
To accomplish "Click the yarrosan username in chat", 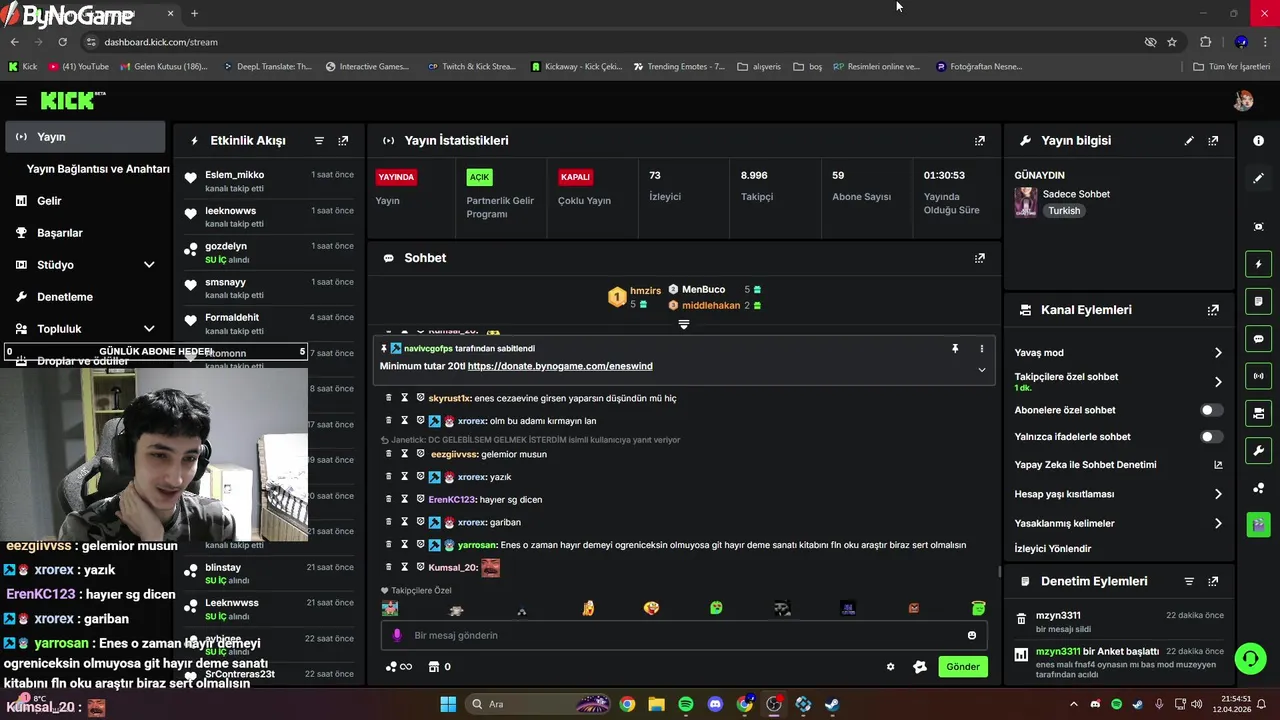I will point(477,545).
